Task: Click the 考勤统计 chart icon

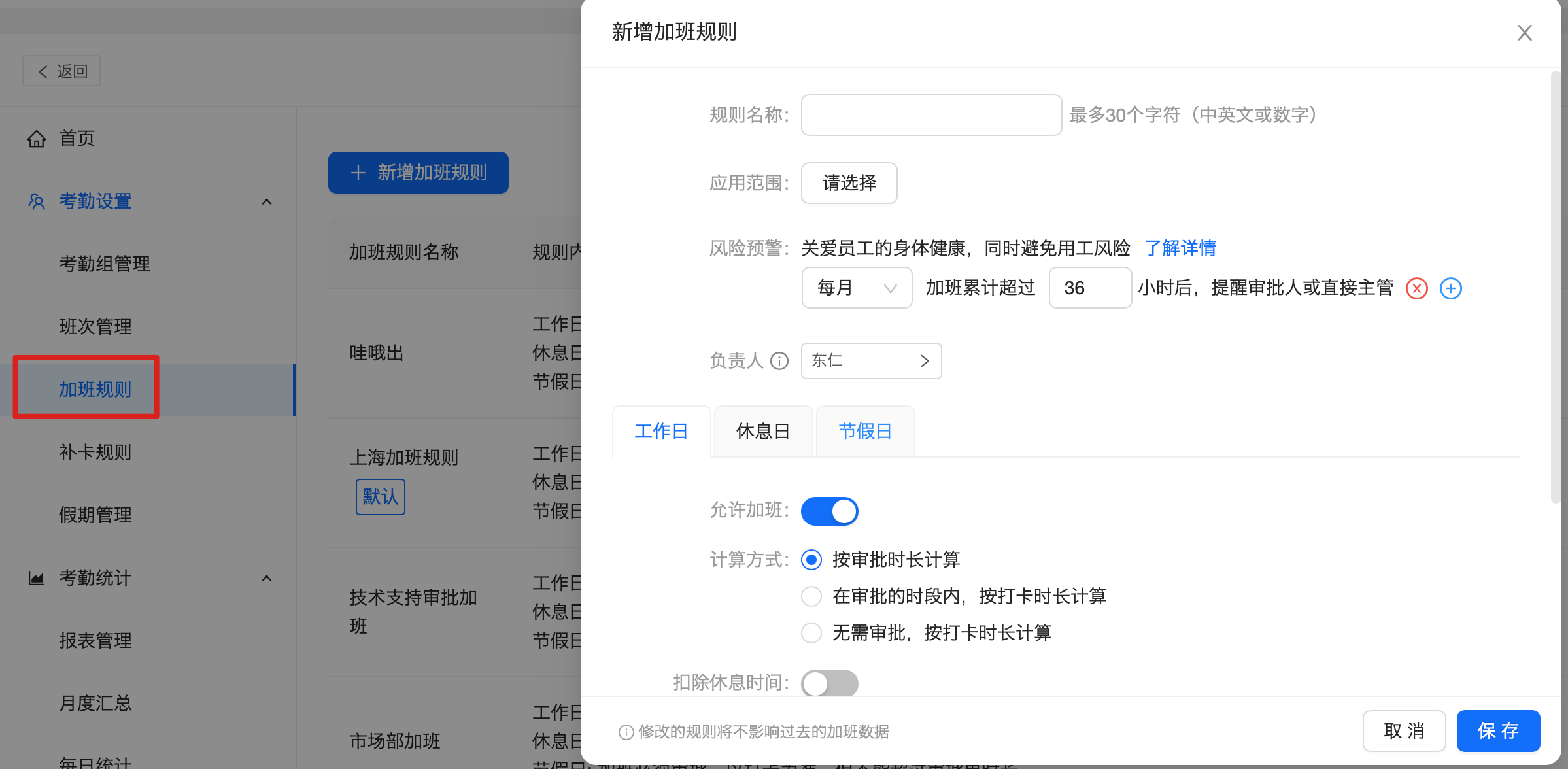Action: point(37,578)
